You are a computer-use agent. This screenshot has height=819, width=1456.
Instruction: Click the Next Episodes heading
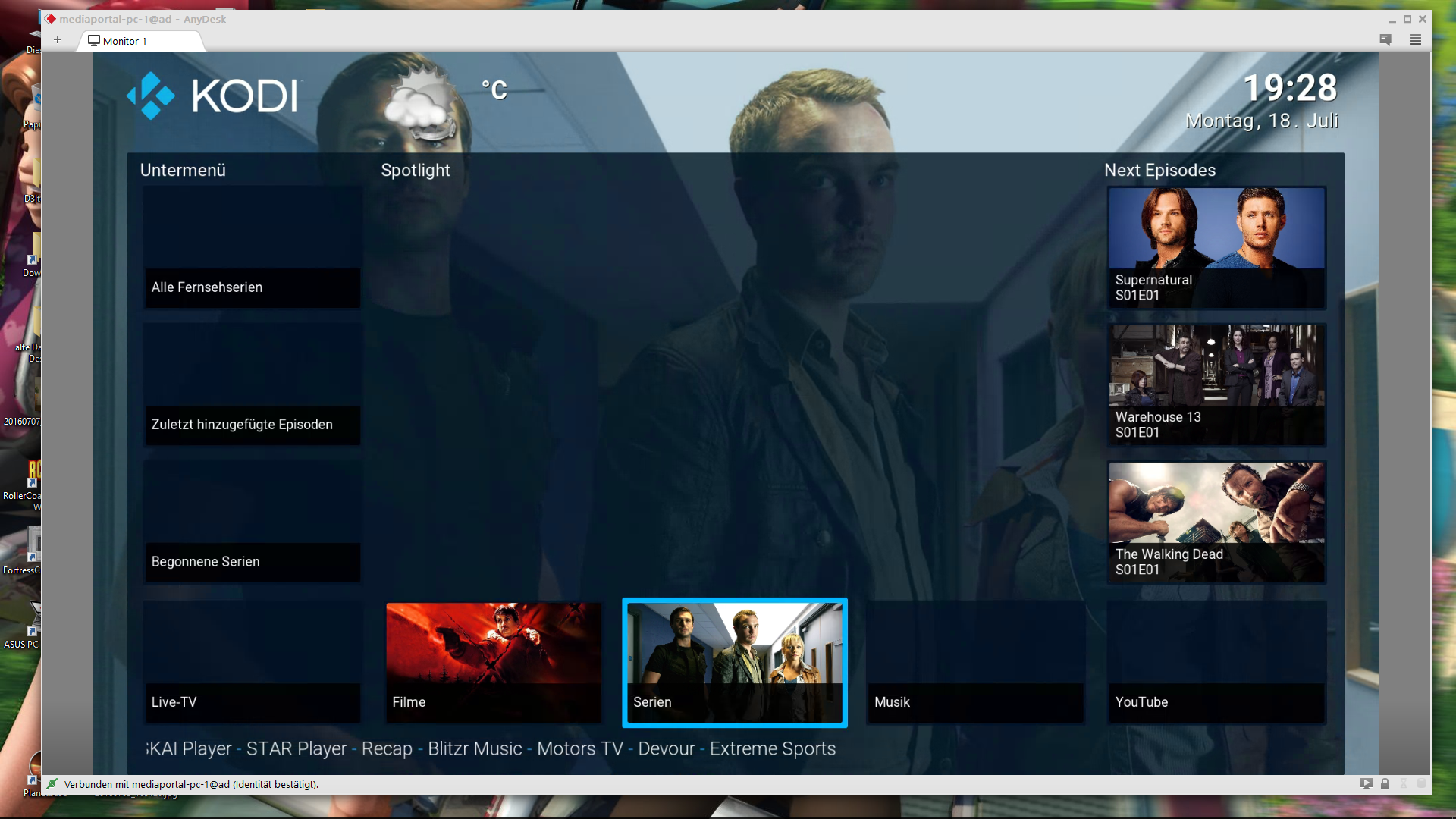(x=1159, y=171)
